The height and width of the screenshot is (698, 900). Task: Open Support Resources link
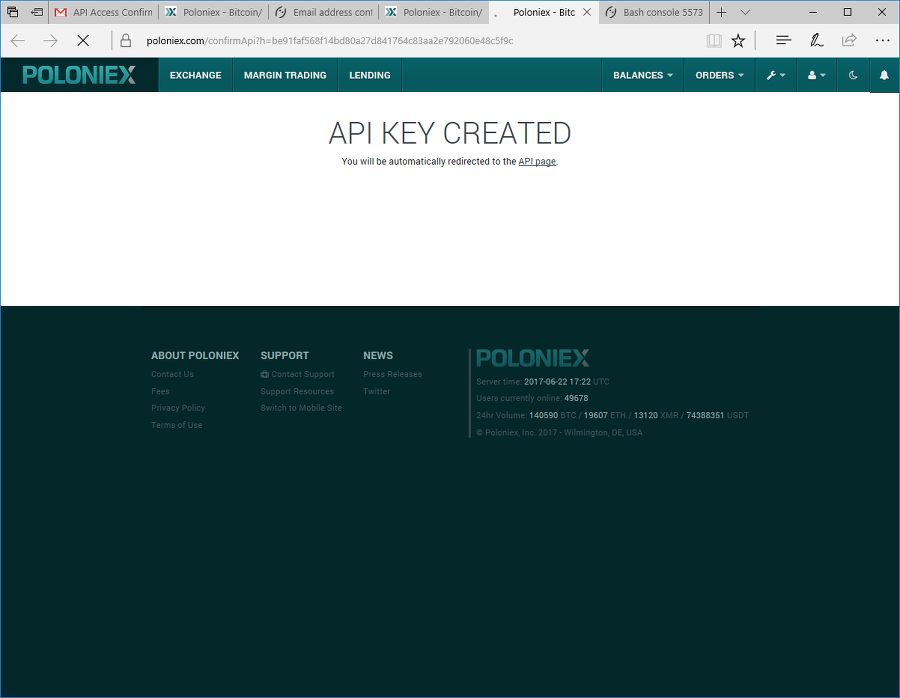(297, 391)
